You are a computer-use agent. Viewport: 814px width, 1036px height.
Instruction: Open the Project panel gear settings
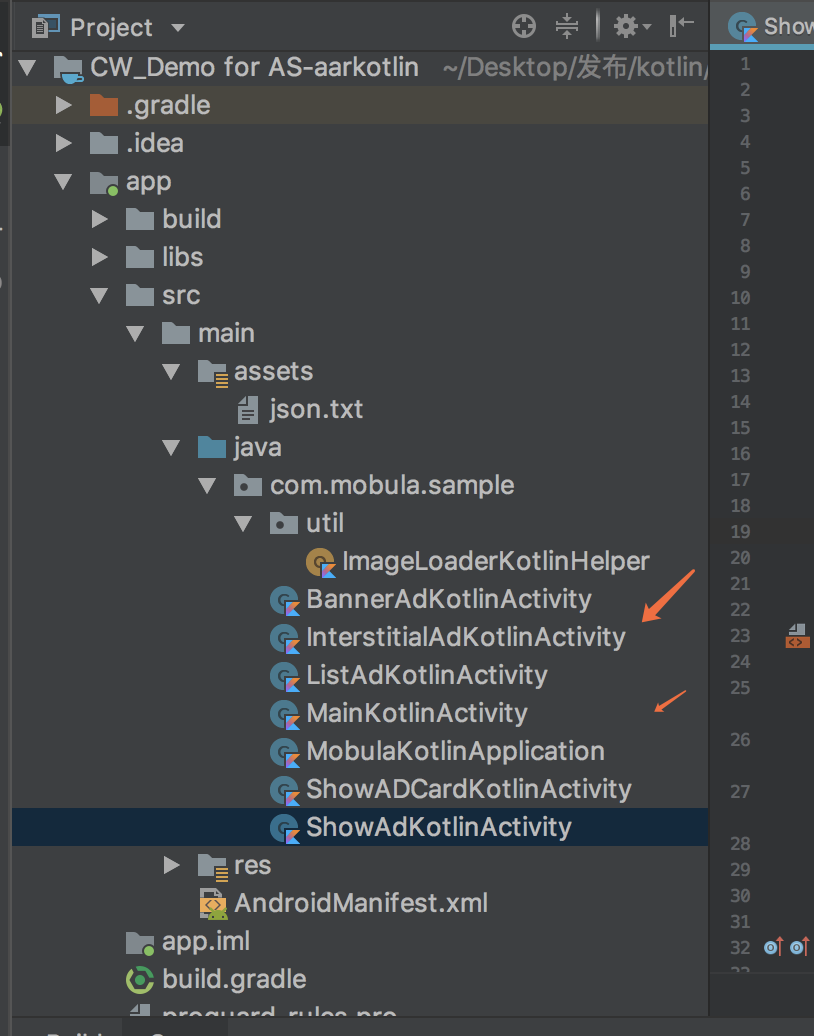click(632, 26)
